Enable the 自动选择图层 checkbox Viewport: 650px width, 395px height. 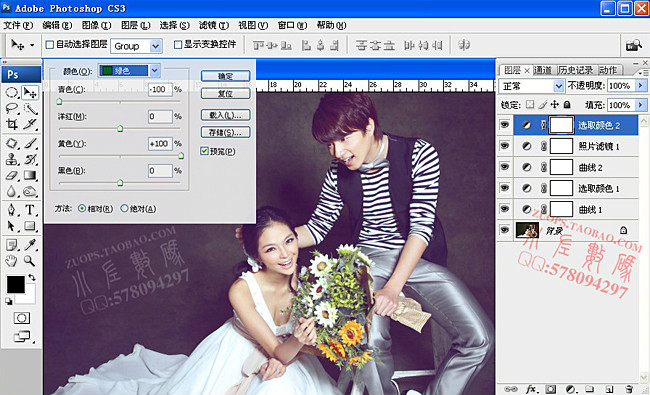coord(50,44)
